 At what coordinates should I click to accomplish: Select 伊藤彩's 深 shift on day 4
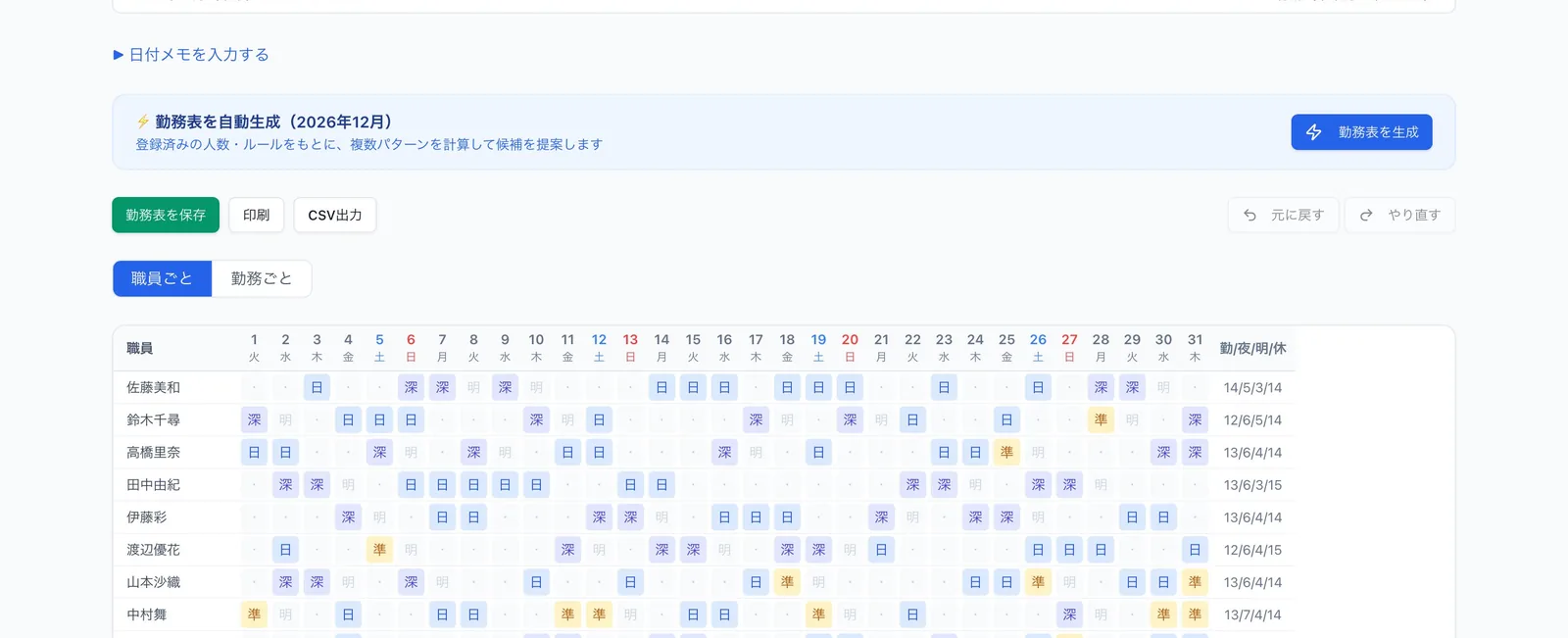[348, 516]
